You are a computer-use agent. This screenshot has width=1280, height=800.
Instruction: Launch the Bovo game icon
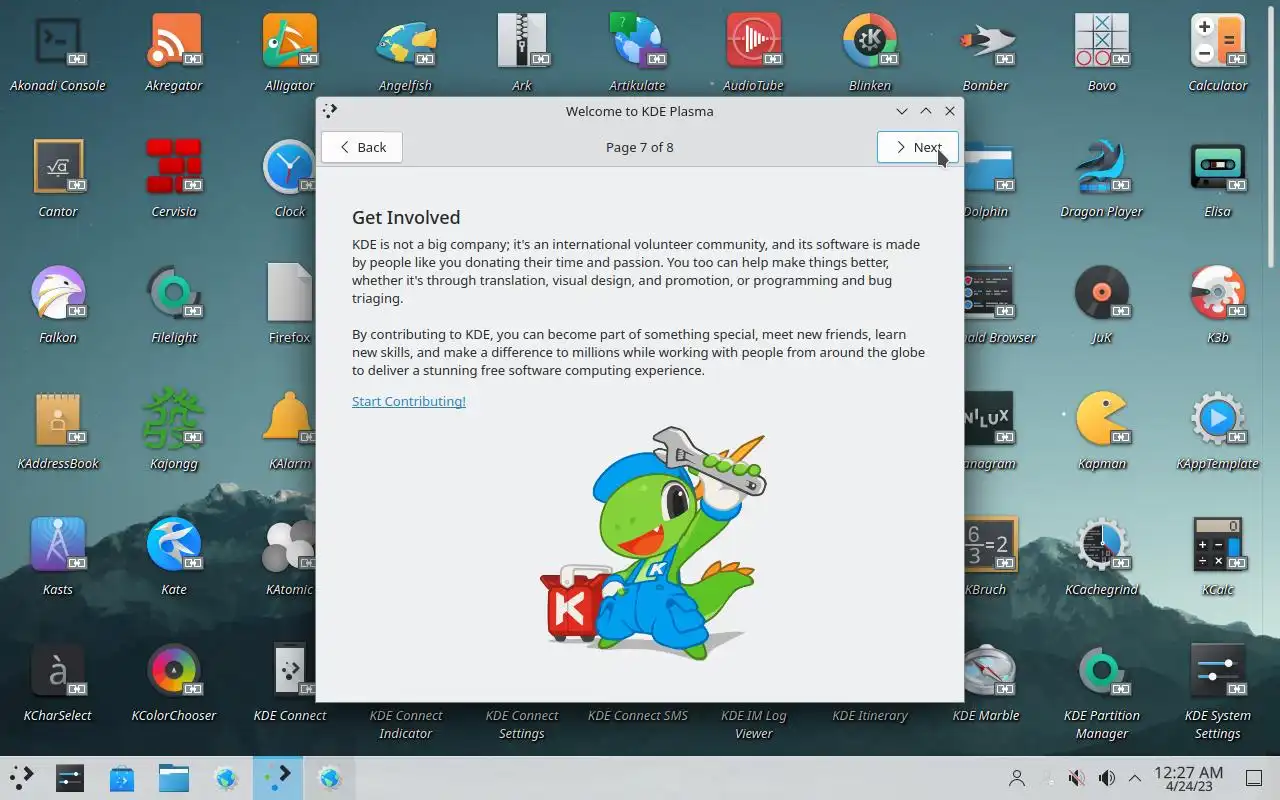(x=1102, y=42)
